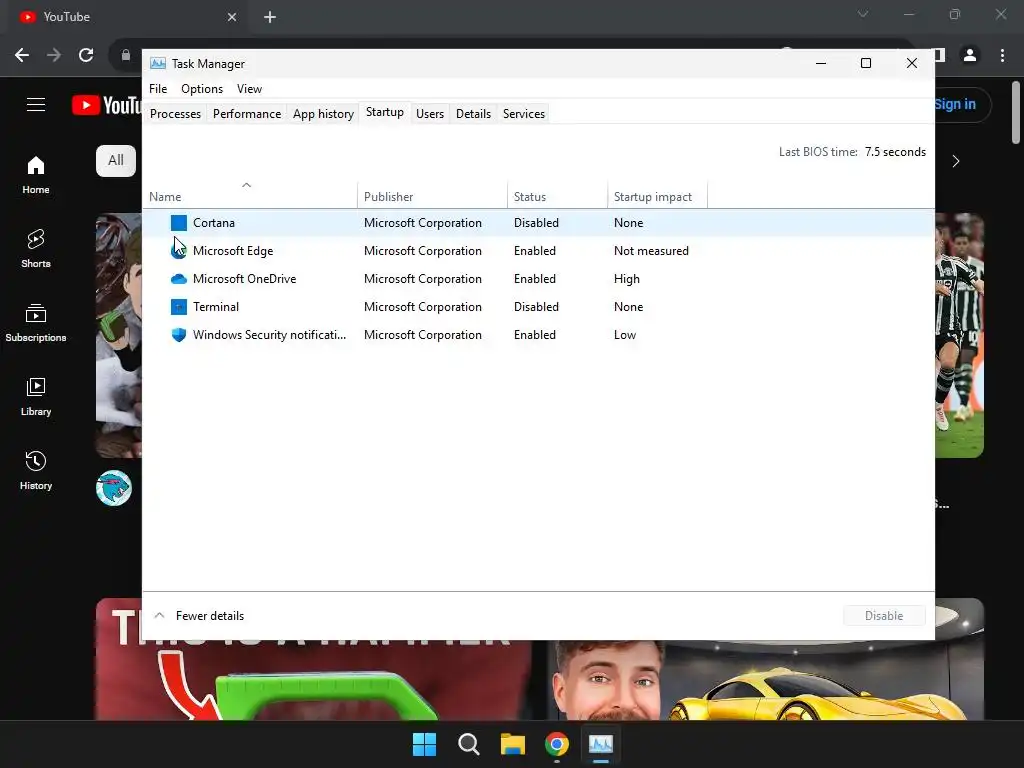The width and height of the screenshot is (1024, 768).
Task: Switch to the Users tab
Action: tap(430, 114)
